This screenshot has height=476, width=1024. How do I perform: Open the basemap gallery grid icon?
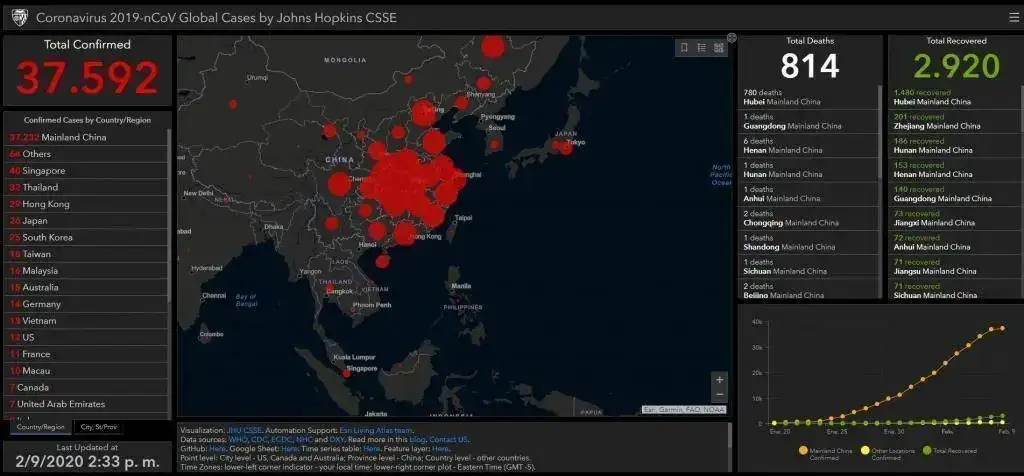tap(718, 47)
